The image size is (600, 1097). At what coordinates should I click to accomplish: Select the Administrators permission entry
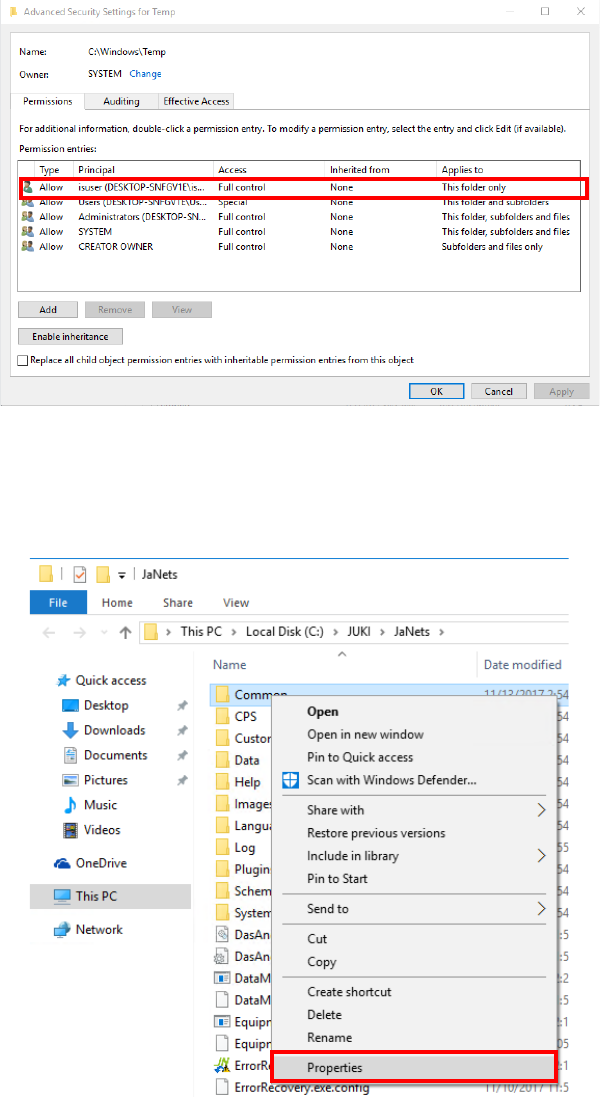pyautogui.click(x=301, y=217)
